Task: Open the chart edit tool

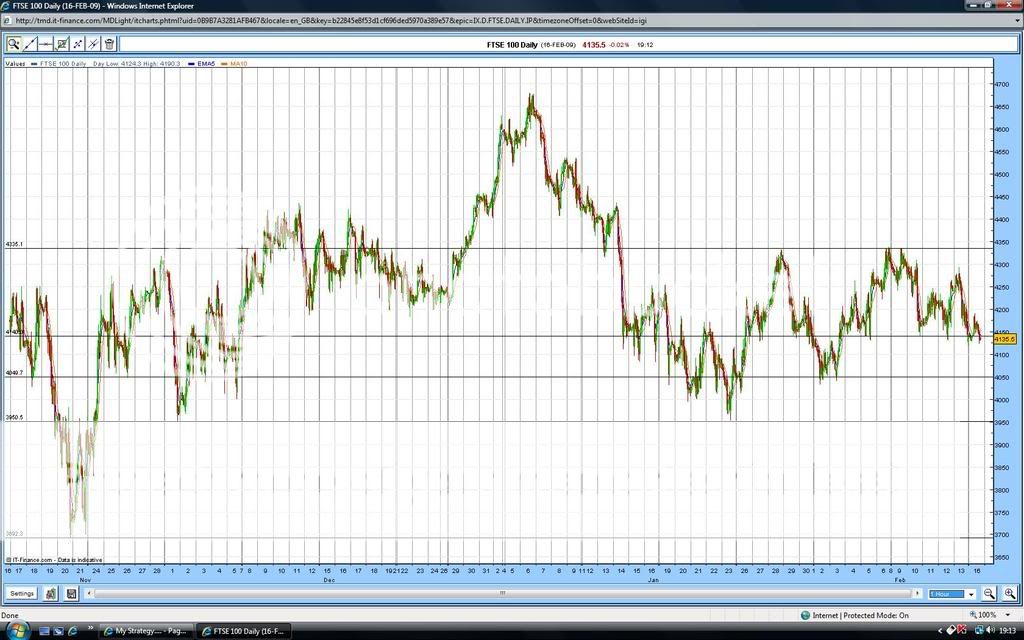Action: (60, 43)
